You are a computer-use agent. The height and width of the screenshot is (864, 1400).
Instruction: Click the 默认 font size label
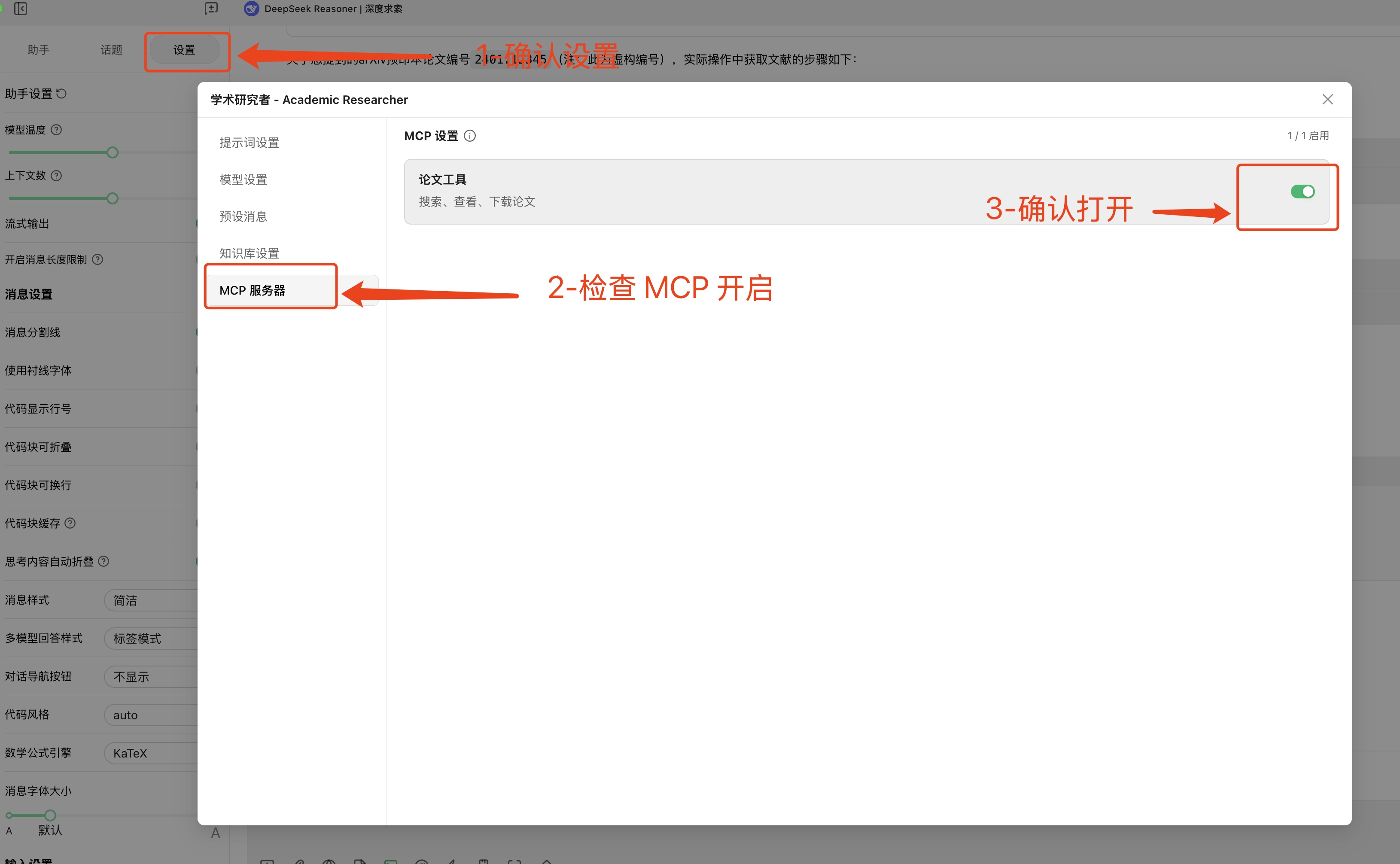click(x=50, y=830)
